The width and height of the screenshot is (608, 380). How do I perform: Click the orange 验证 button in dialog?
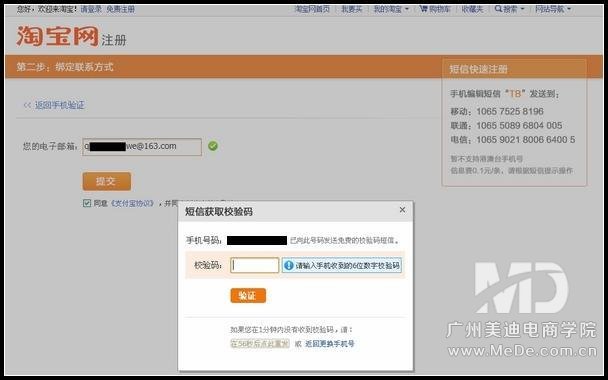[x=248, y=295]
